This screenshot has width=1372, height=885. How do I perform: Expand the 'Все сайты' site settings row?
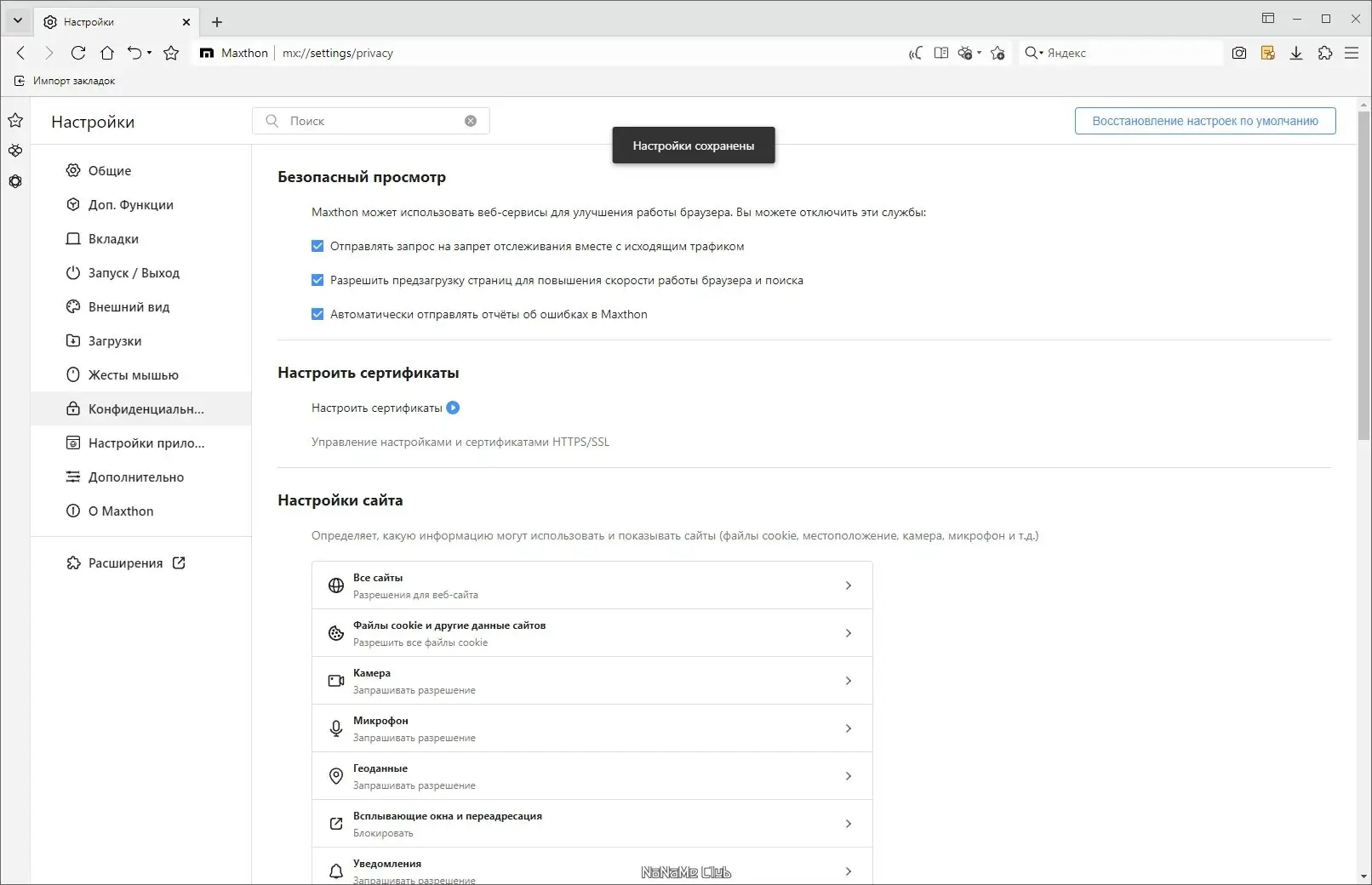[x=592, y=585]
